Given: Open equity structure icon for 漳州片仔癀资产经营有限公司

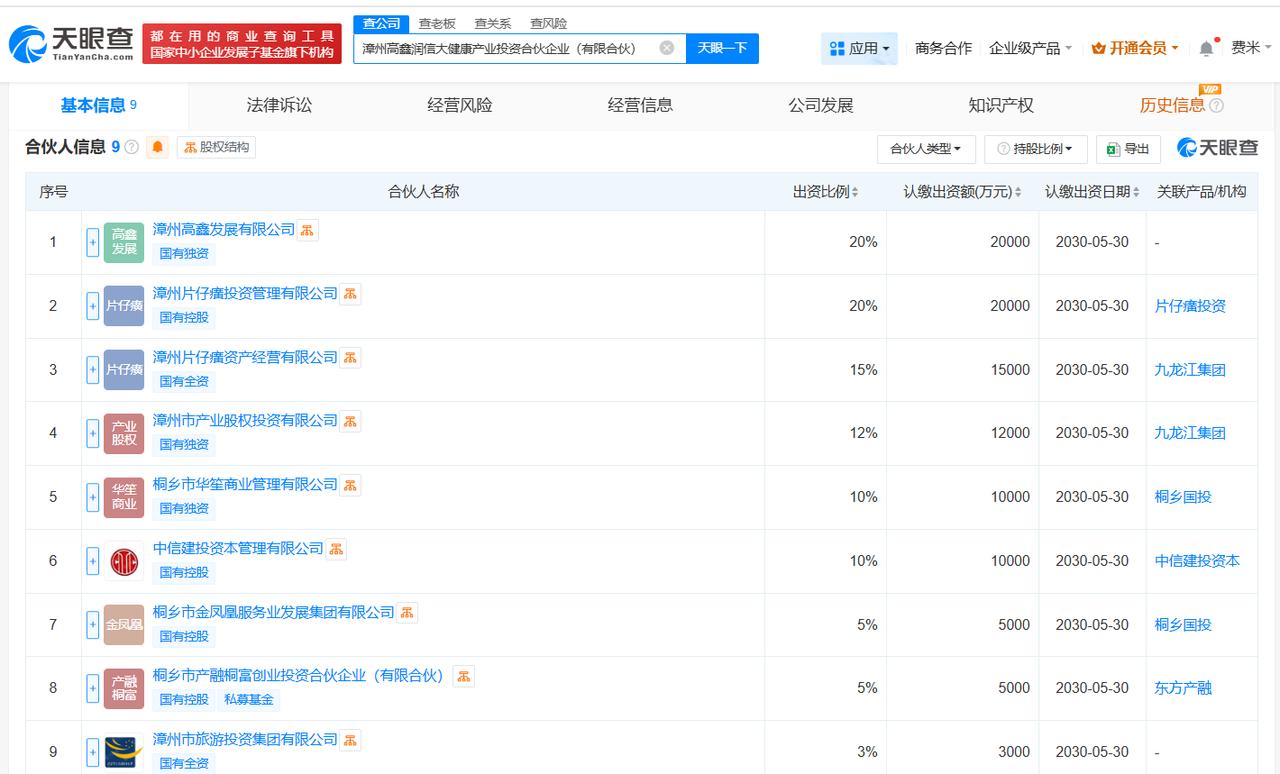Looking at the screenshot, I should tap(350, 358).
